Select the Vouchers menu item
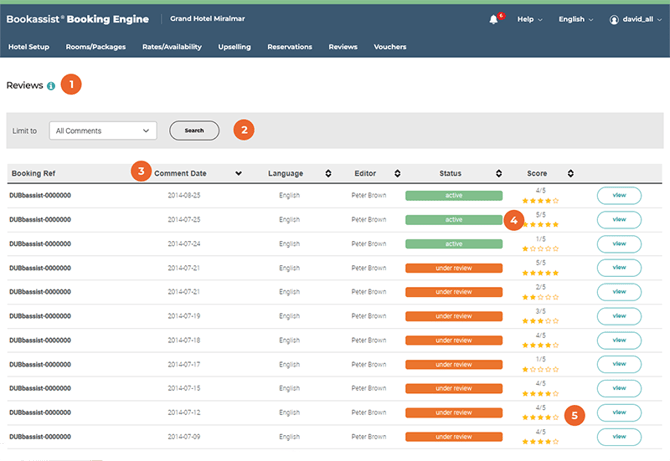This screenshot has height=461, width=670. (x=390, y=47)
